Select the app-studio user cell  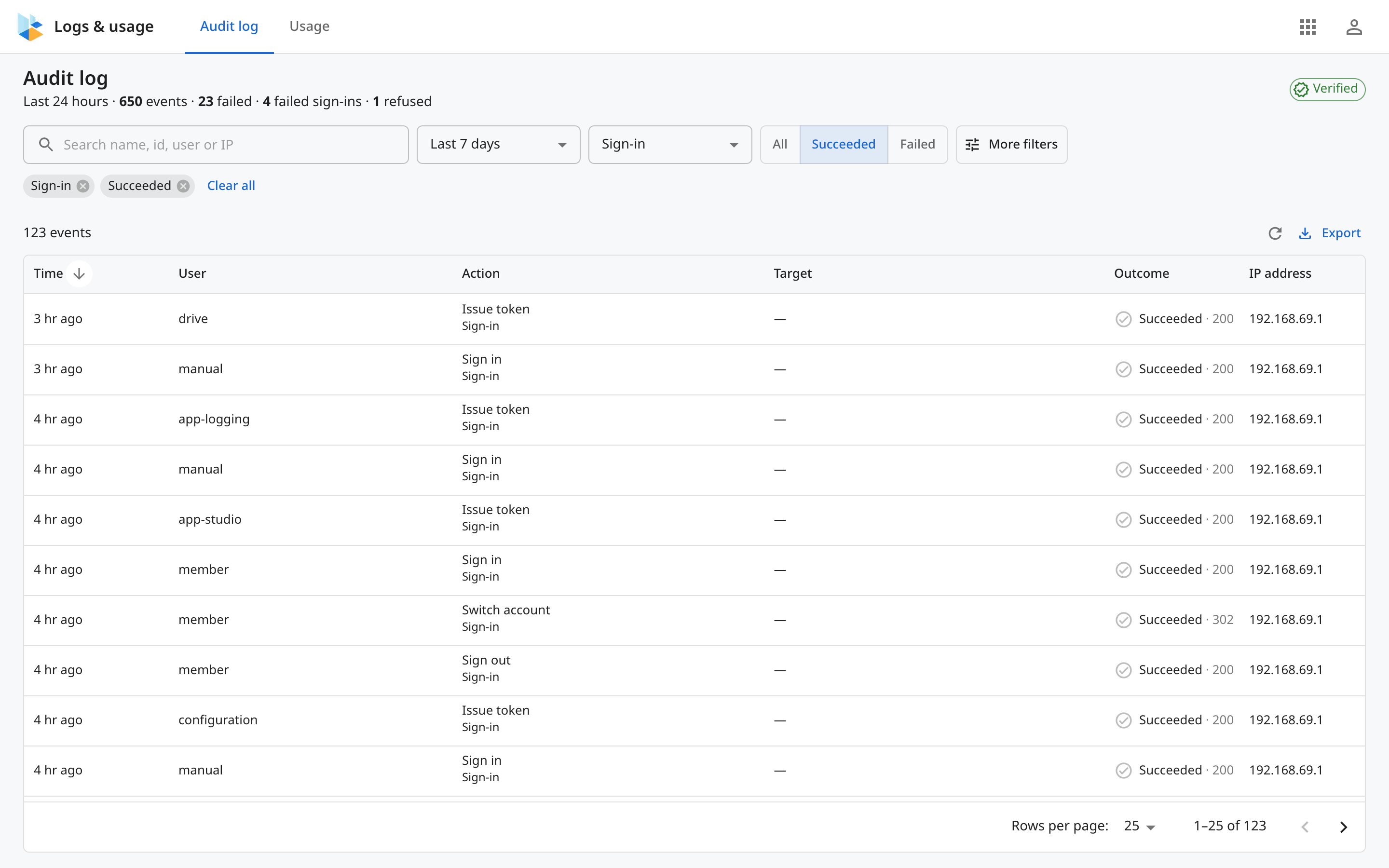pyautogui.click(x=210, y=519)
